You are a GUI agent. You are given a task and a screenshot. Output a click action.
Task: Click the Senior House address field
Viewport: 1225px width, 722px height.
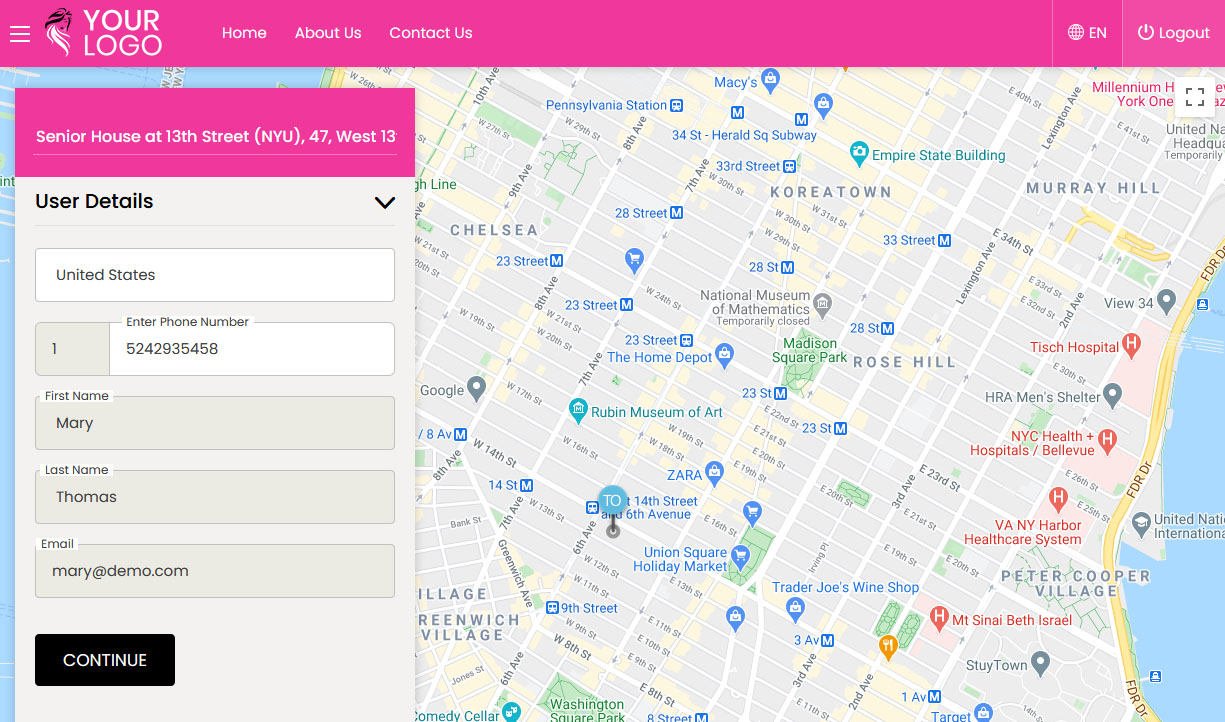215,137
